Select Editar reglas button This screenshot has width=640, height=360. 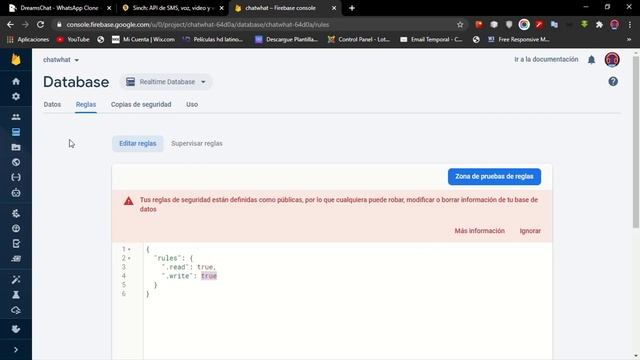[138, 144]
